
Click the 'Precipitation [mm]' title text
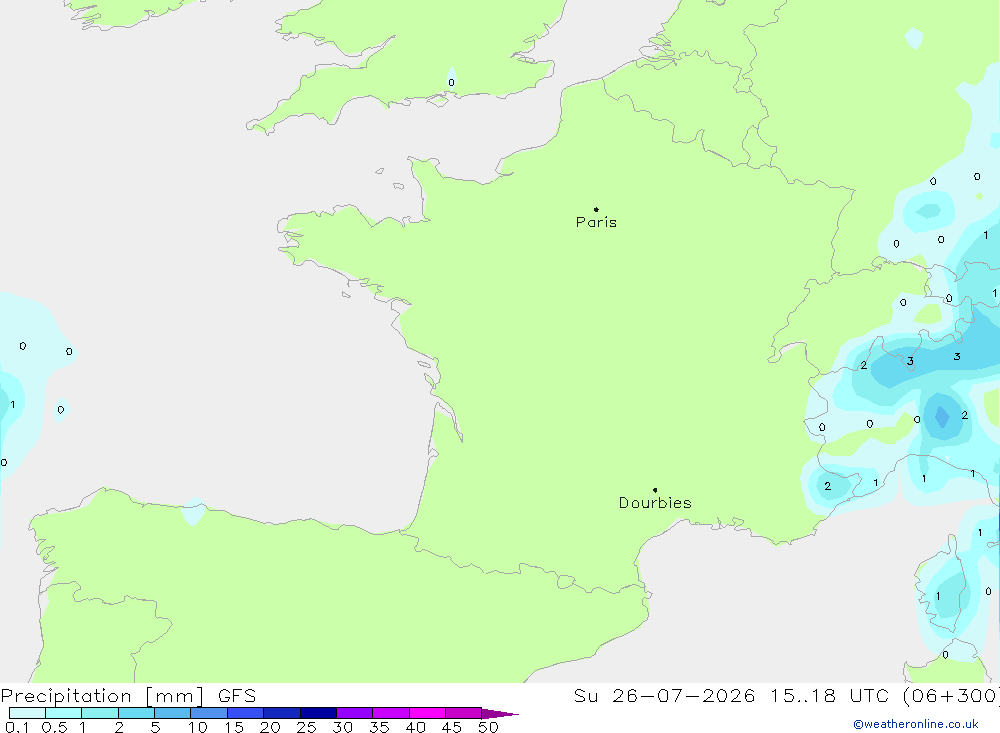[102, 695]
